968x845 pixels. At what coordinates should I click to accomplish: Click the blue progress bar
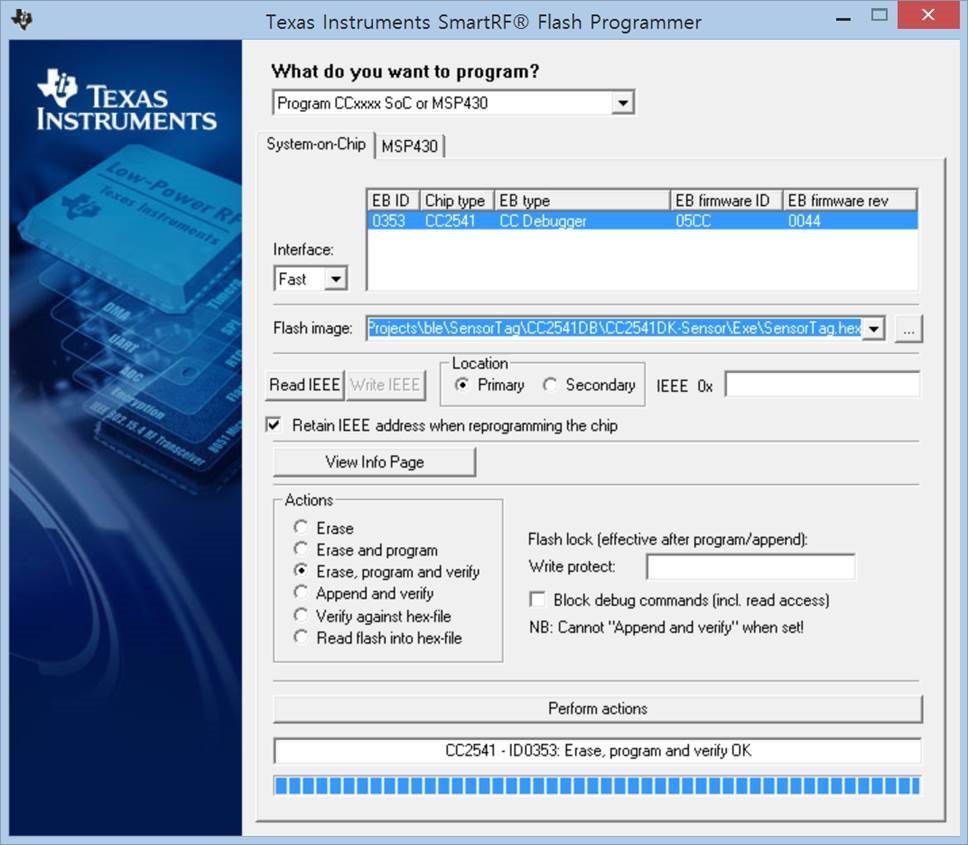tap(597, 785)
